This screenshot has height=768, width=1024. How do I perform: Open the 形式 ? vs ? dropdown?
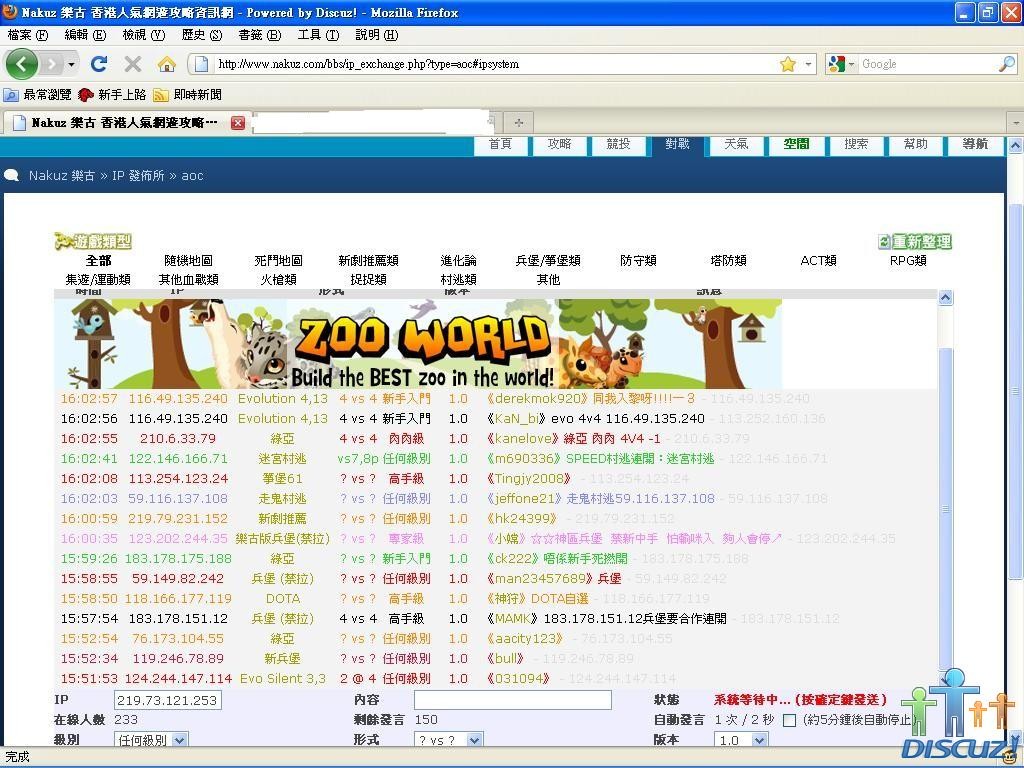pyautogui.click(x=449, y=740)
